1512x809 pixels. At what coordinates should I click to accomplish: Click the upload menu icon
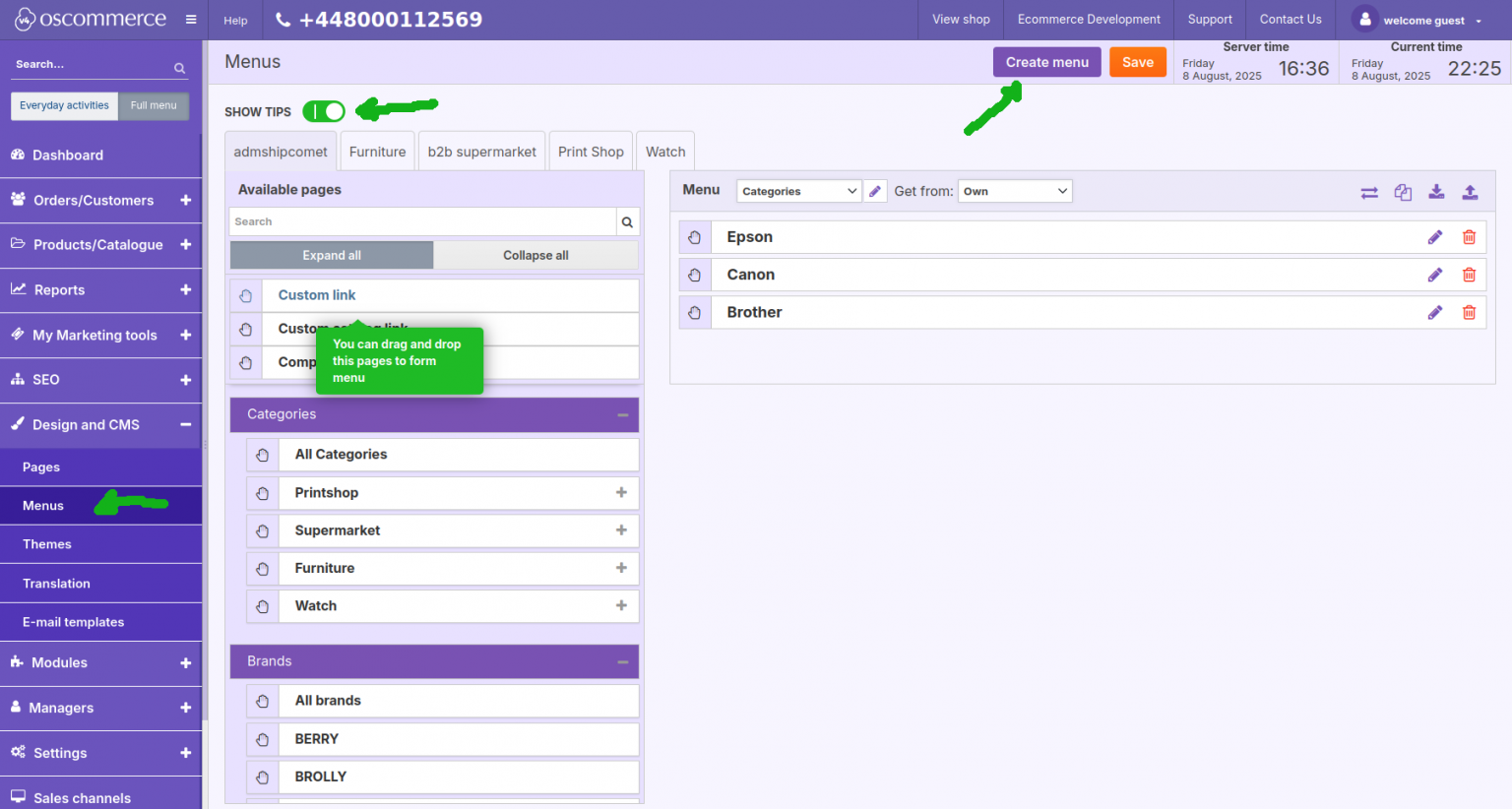(1470, 192)
